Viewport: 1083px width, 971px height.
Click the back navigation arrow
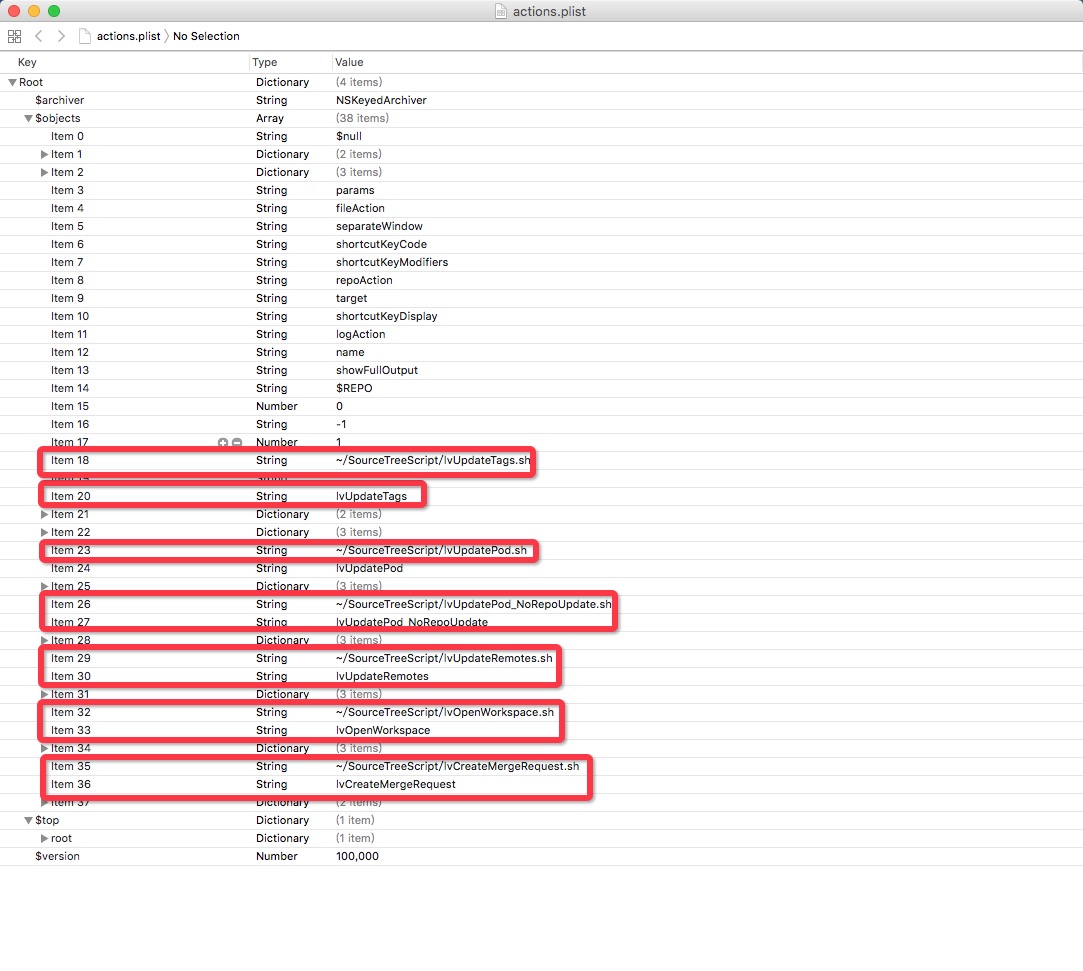37,36
